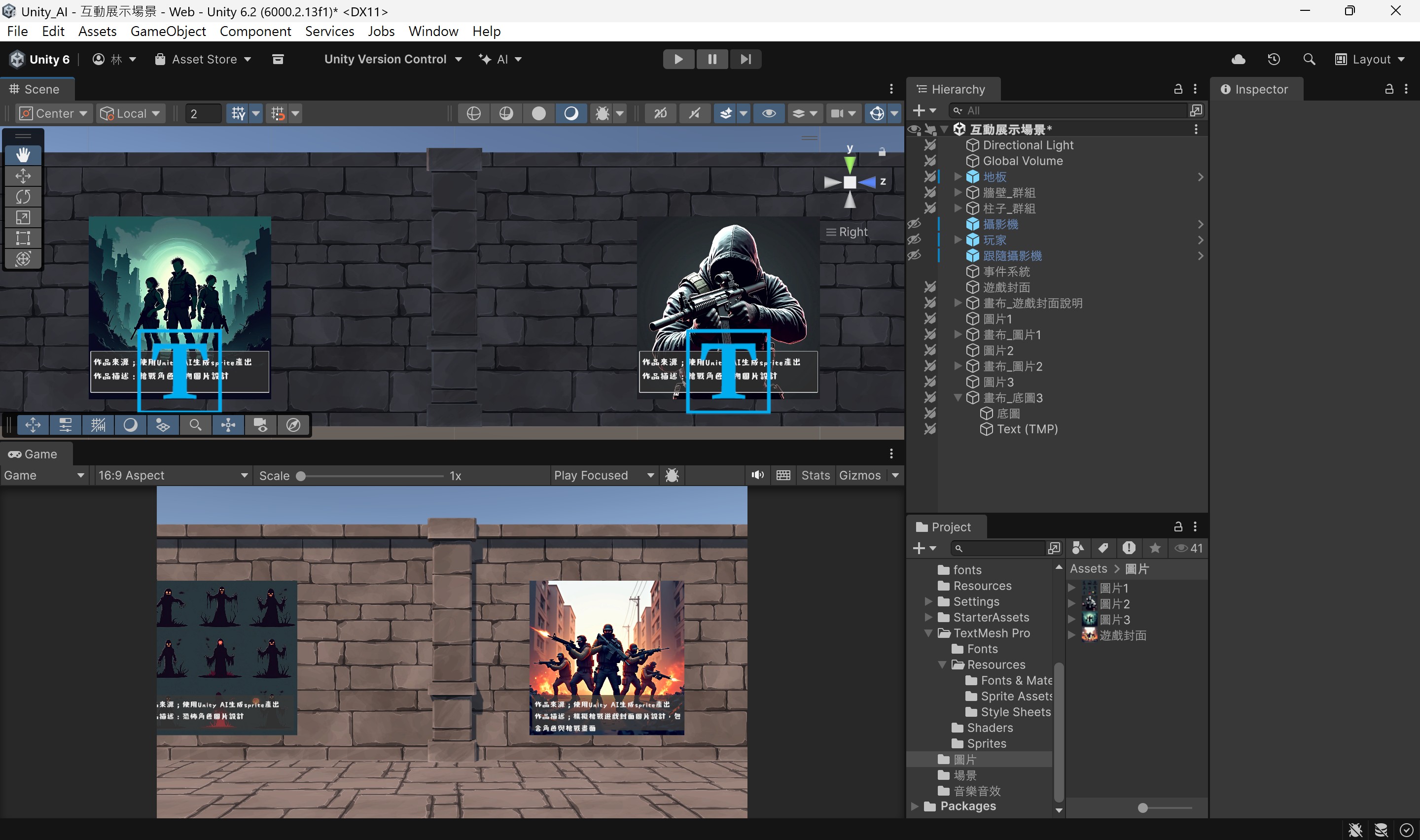Toggle Inspector panel lock
The image size is (1420, 840).
coord(1389,89)
